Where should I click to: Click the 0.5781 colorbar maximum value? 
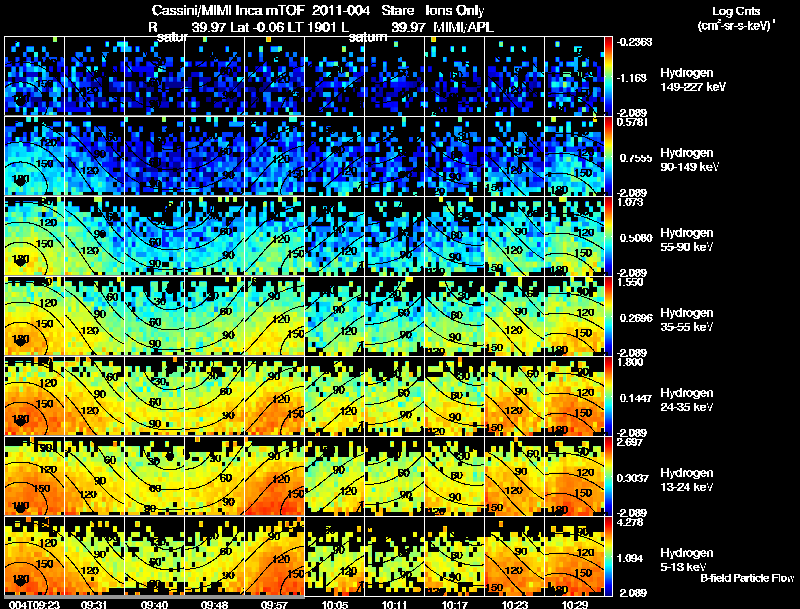coord(632,122)
